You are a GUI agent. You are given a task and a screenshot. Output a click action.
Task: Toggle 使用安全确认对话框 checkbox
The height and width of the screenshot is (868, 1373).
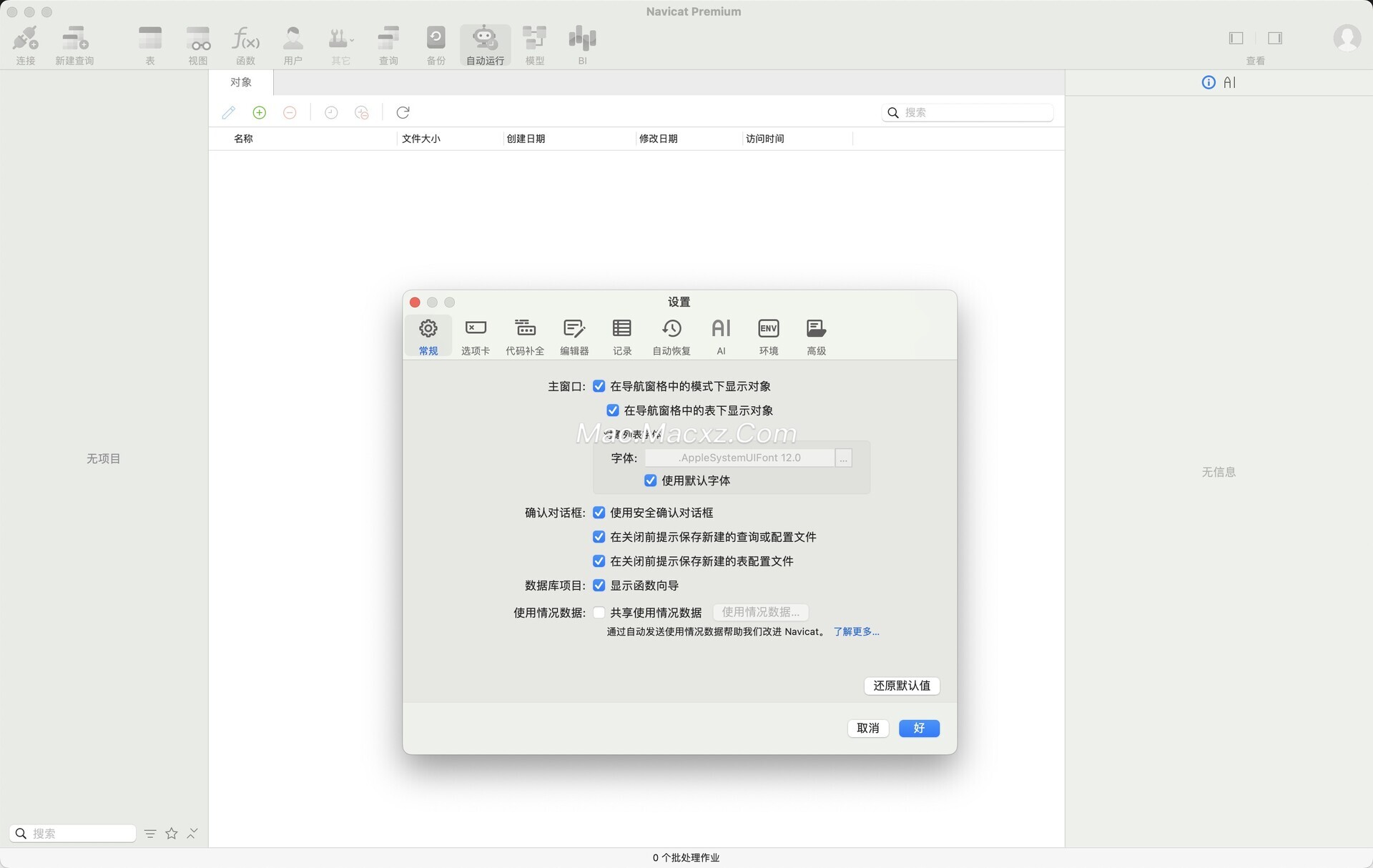[x=599, y=513]
